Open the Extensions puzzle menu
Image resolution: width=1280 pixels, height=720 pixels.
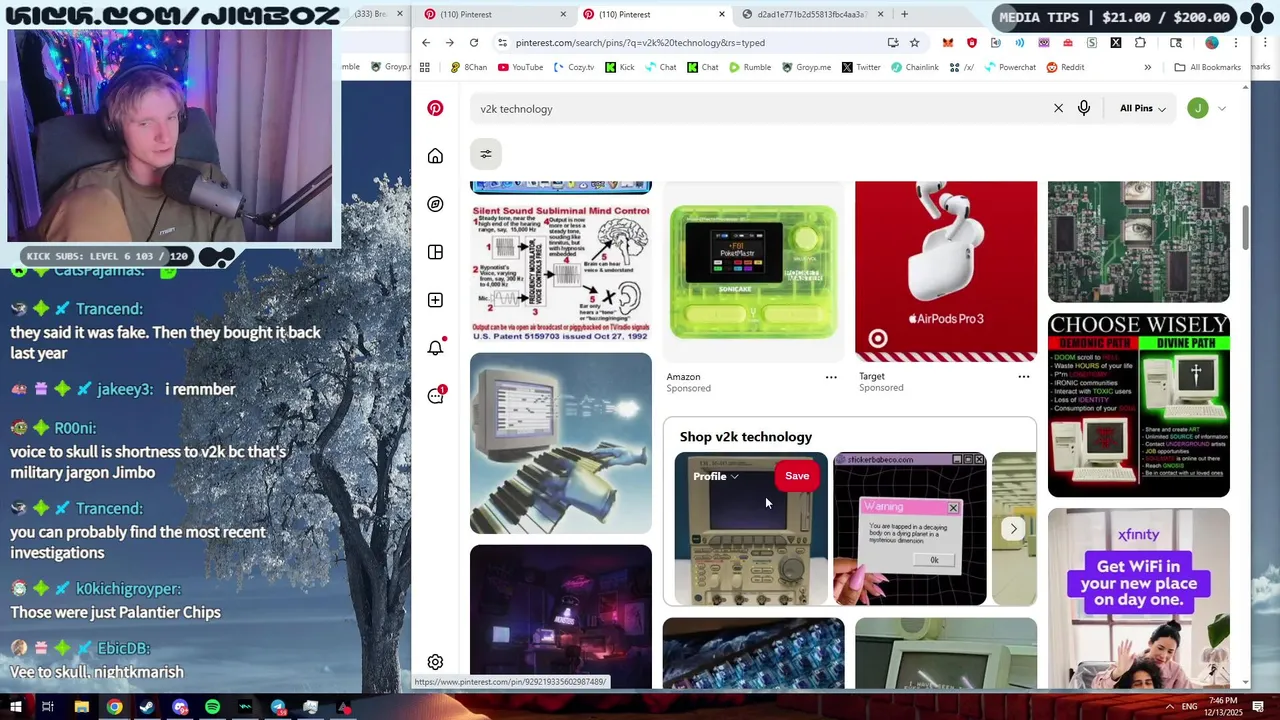(x=1140, y=42)
